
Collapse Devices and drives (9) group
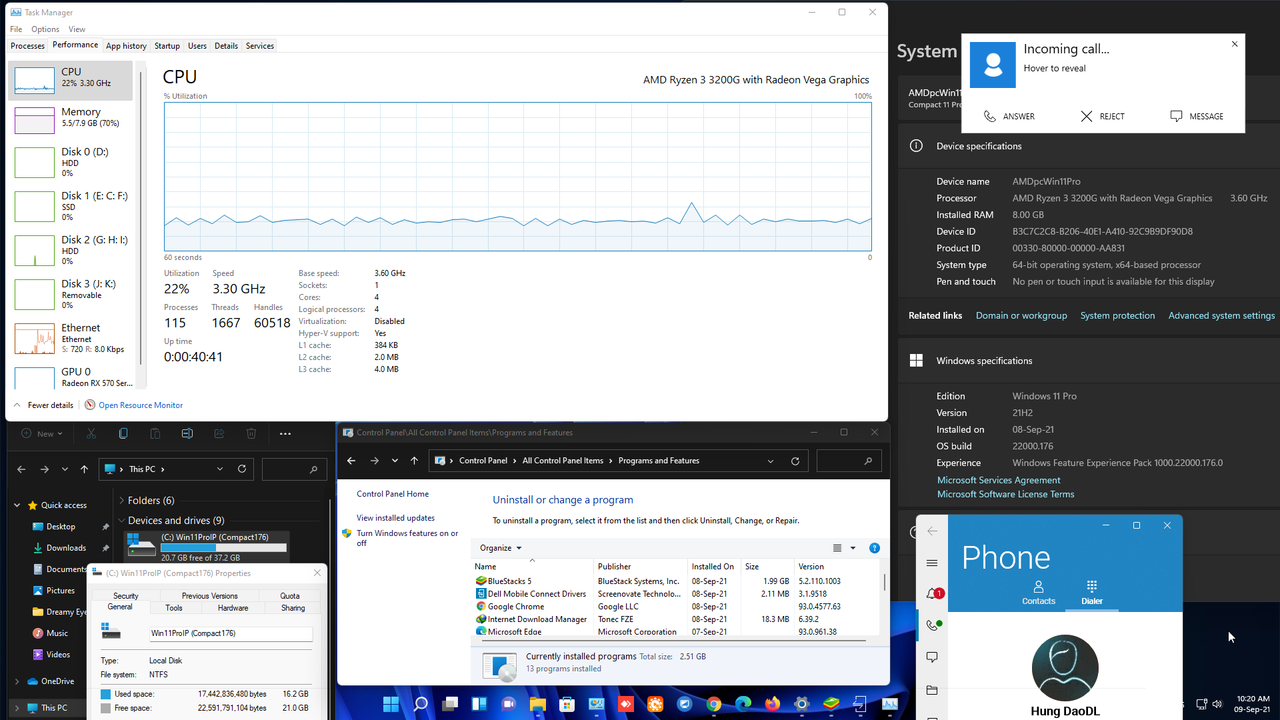point(122,520)
